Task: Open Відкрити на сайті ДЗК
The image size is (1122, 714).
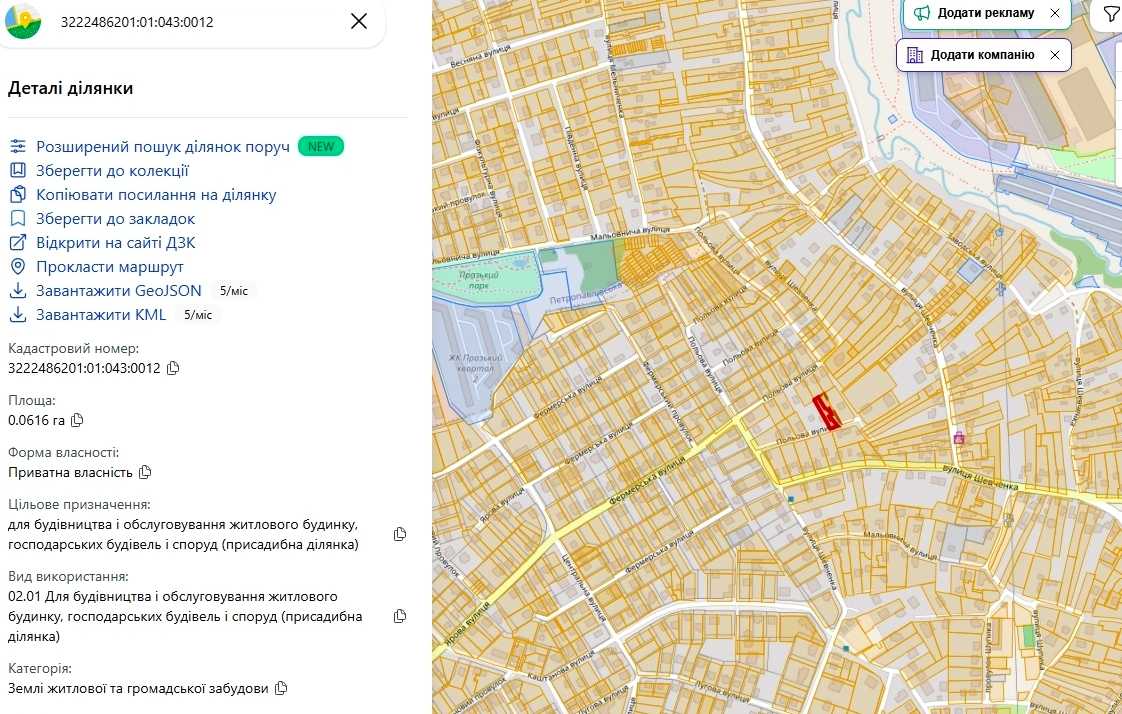Action: tap(116, 243)
